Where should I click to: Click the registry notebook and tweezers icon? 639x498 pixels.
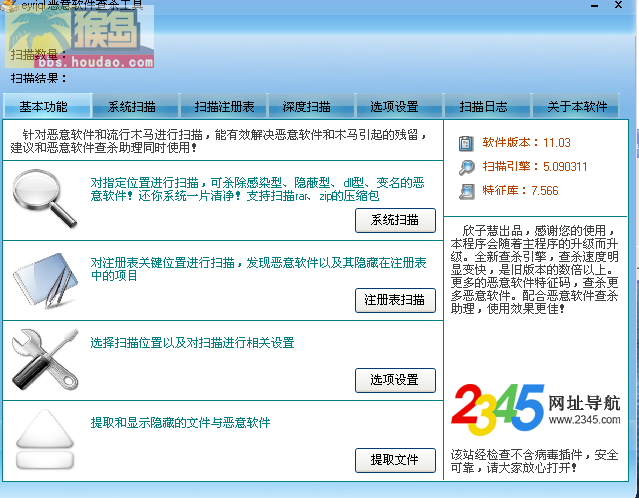(x=45, y=280)
